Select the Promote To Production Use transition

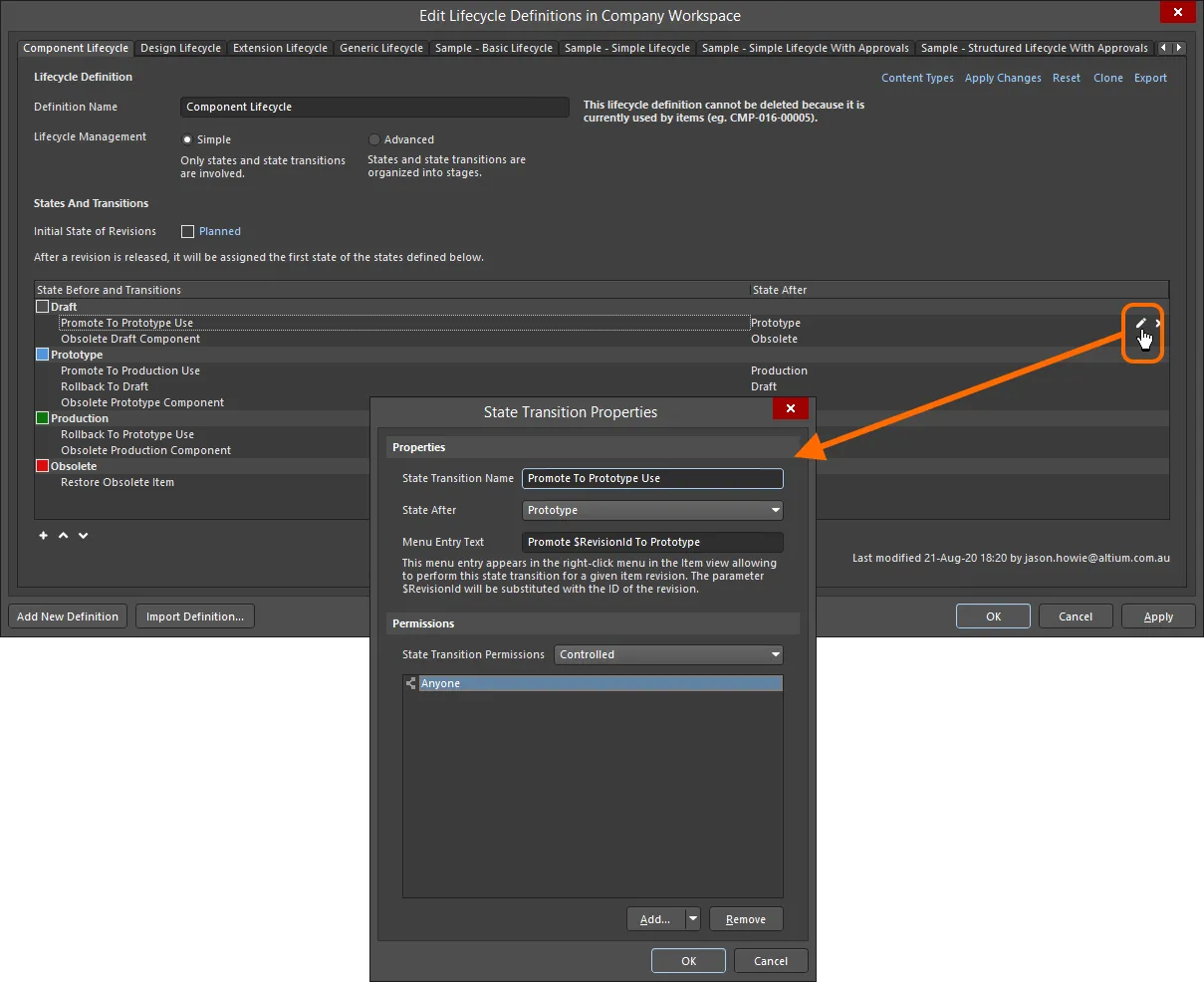pos(130,370)
